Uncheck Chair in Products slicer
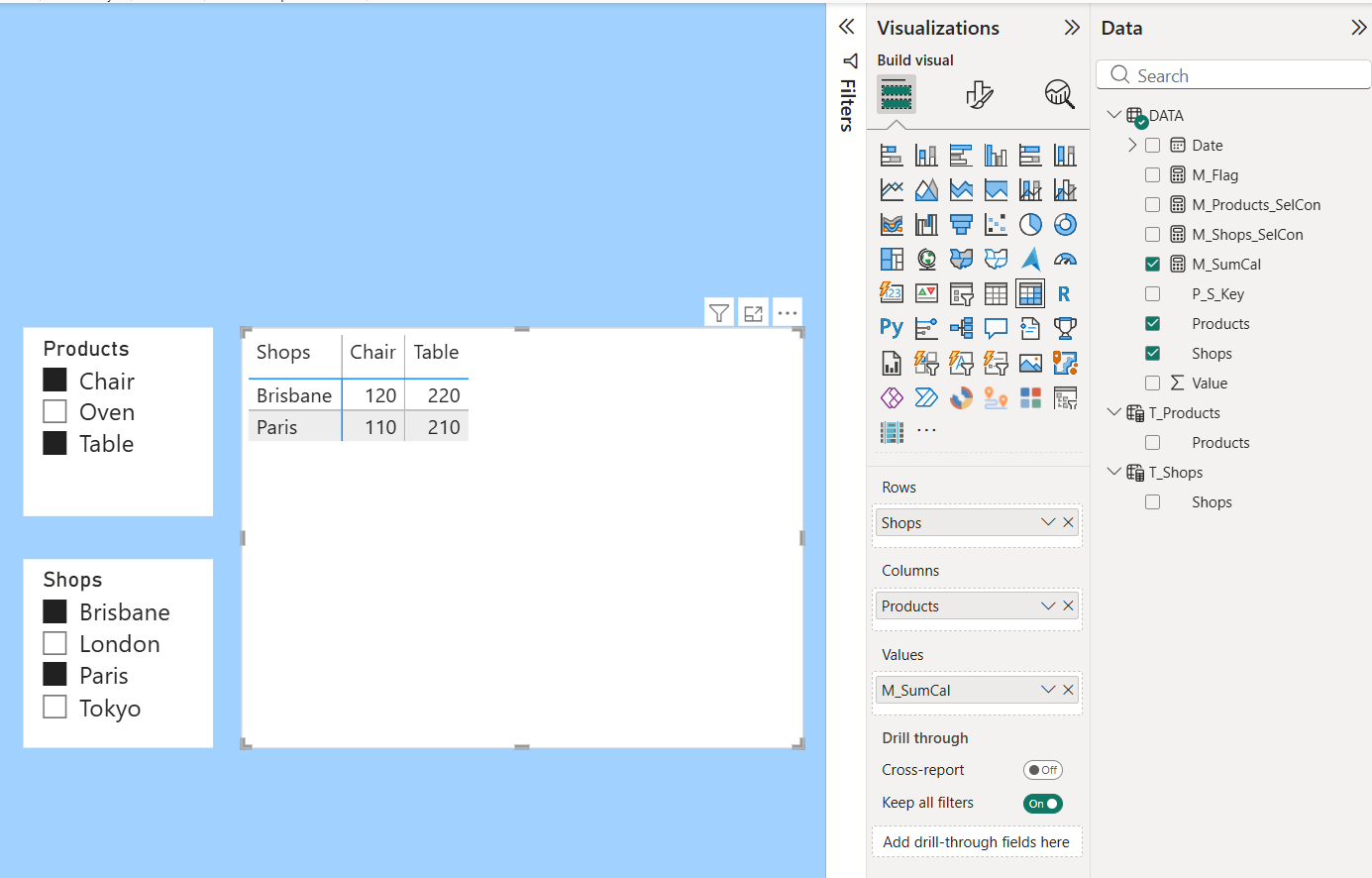The image size is (1372, 878). pos(55,381)
